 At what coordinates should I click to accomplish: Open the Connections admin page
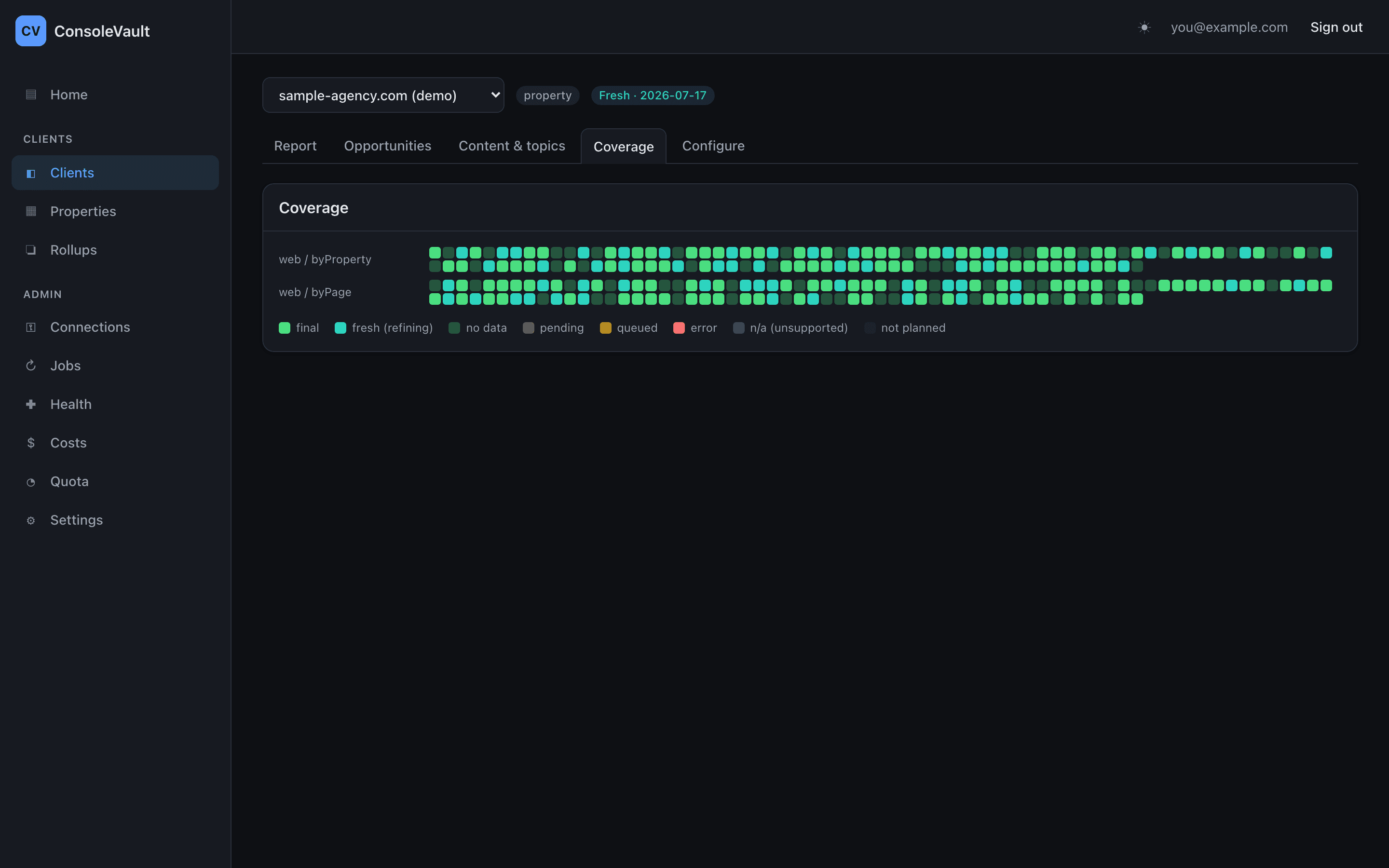(115, 327)
